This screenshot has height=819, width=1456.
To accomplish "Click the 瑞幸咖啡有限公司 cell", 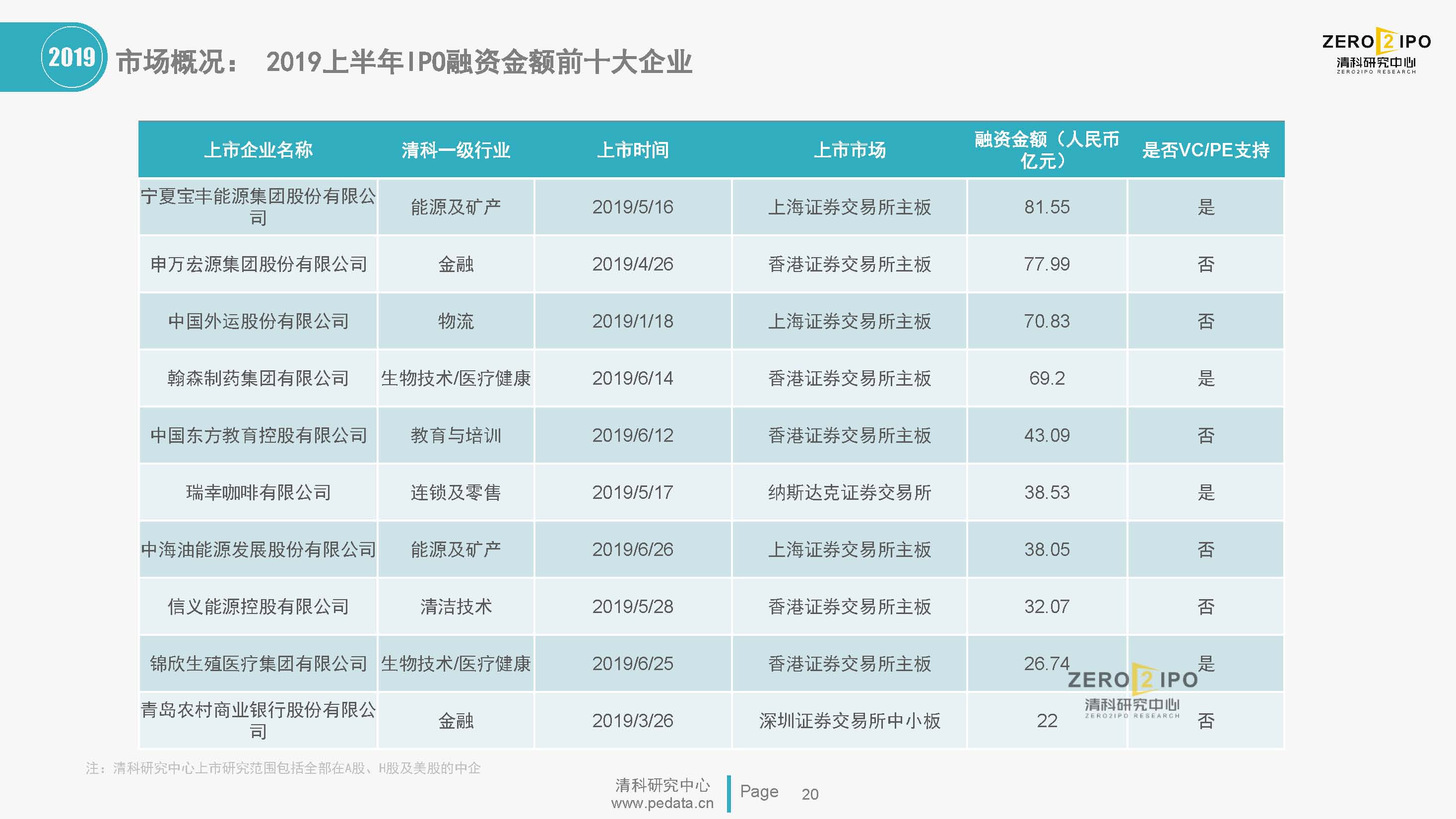I will tap(259, 492).
